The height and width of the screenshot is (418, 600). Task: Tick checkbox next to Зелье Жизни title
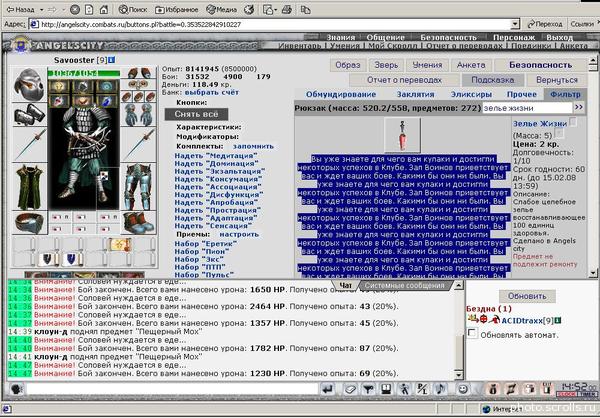click(x=573, y=122)
